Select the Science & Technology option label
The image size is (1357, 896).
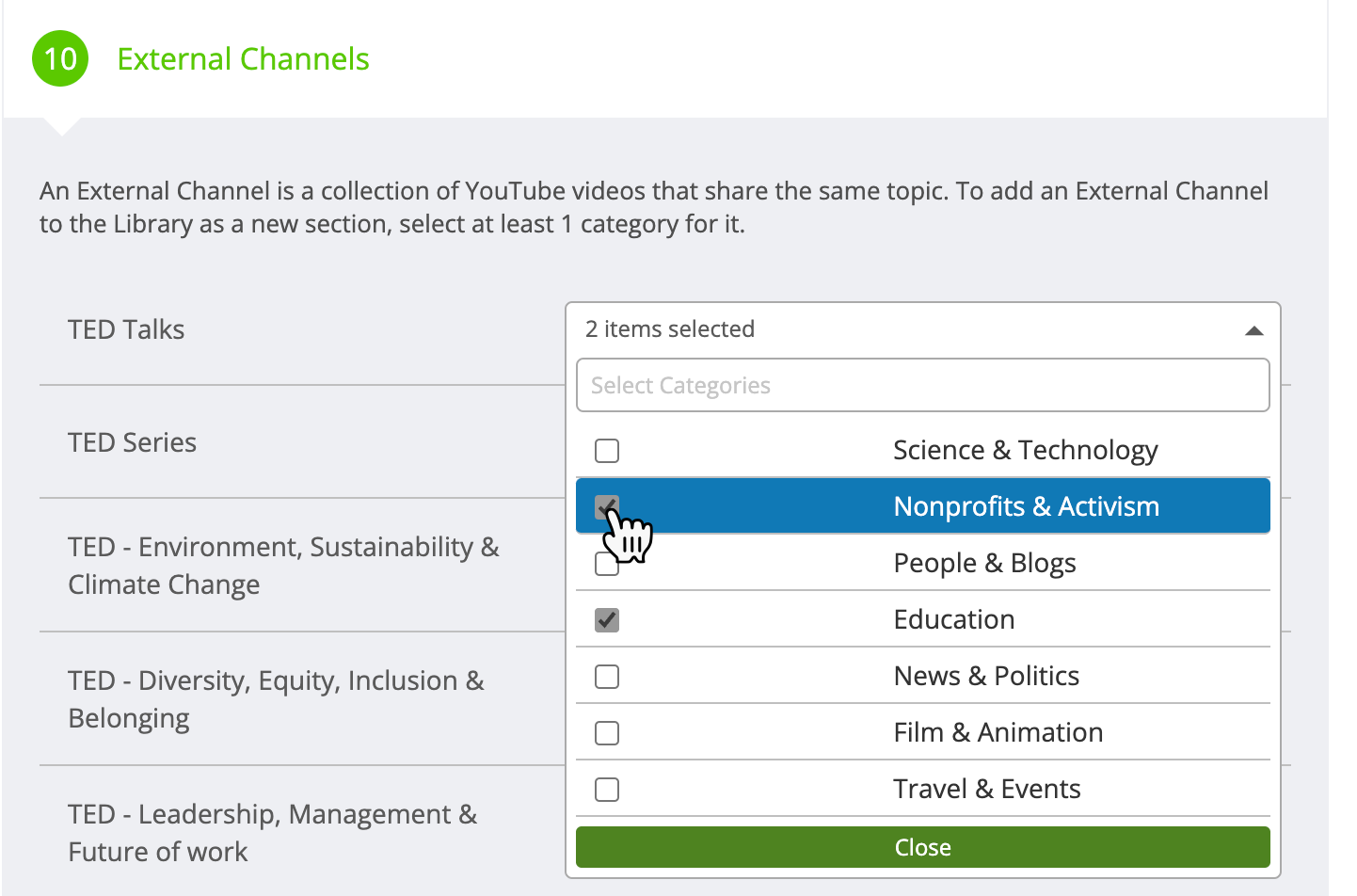tap(1026, 451)
